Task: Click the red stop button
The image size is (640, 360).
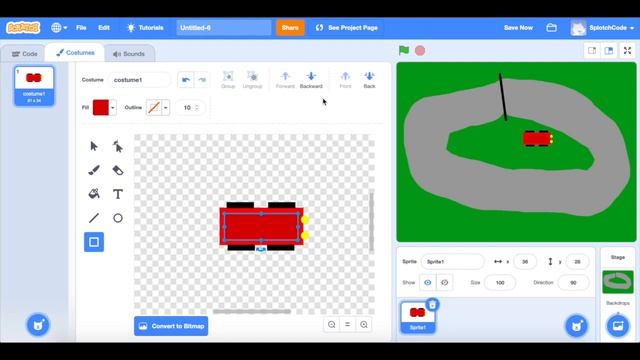Action: pyautogui.click(x=420, y=50)
